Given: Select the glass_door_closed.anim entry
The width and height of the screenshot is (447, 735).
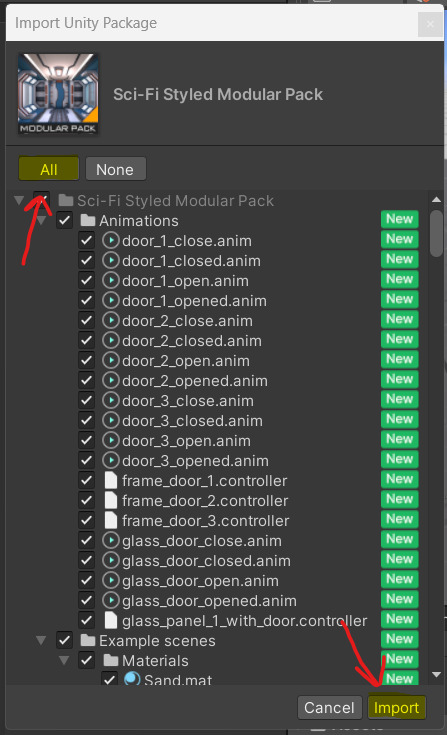Looking at the screenshot, I should pos(206,561).
